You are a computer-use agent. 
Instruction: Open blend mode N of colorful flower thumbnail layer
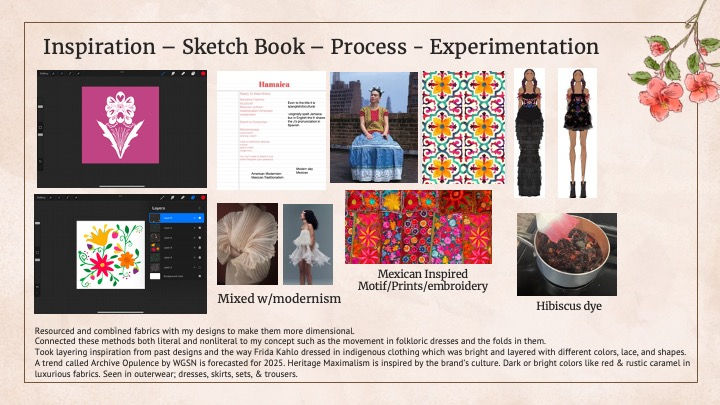pos(194,248)
